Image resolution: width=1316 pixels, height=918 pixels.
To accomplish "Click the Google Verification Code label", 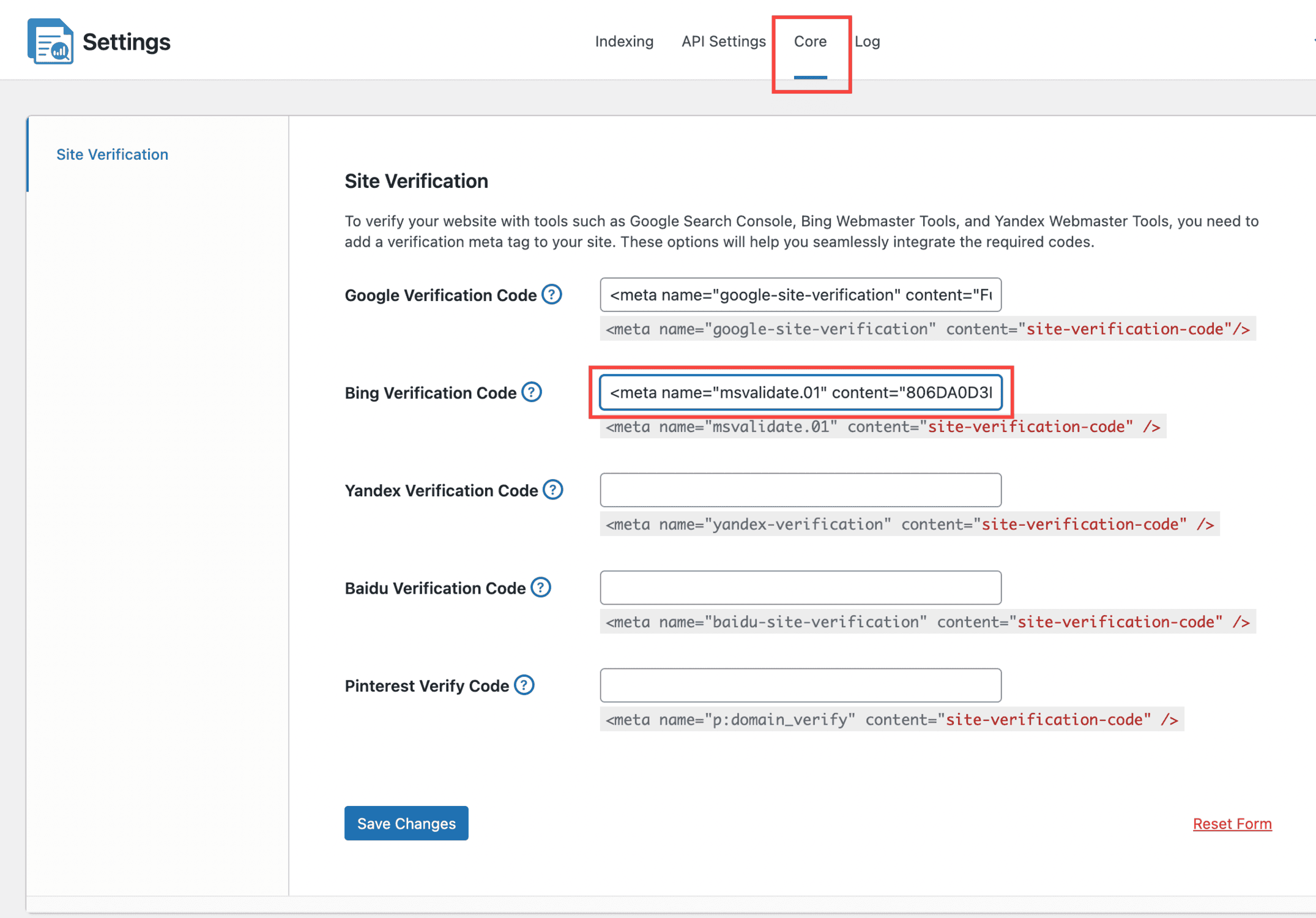I will [441, 295].
